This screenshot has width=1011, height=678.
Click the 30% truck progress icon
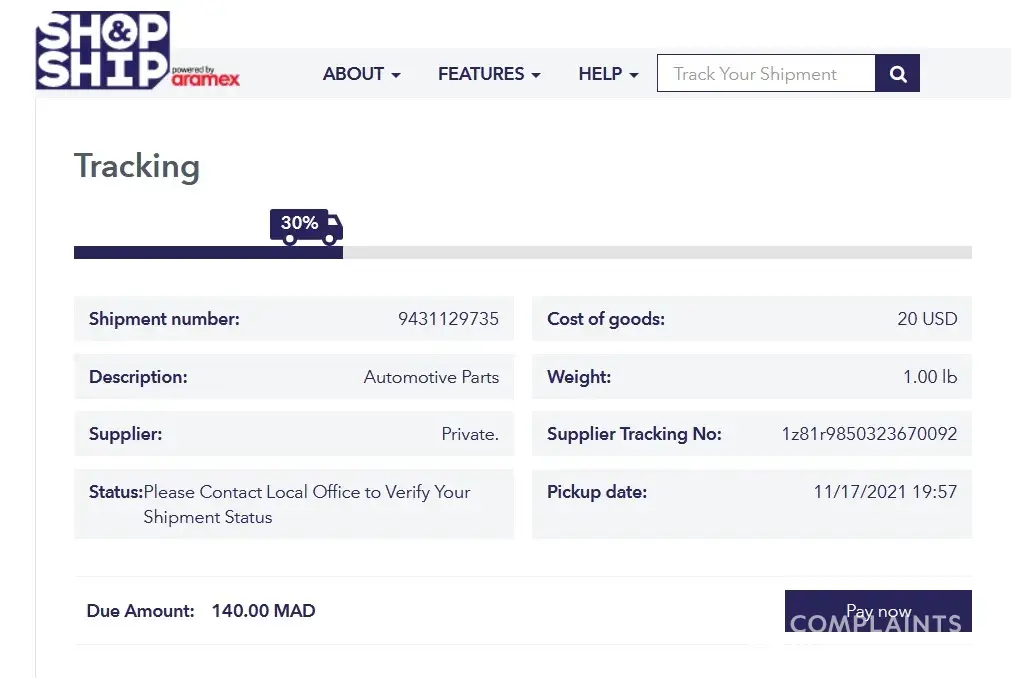(306, 226)
